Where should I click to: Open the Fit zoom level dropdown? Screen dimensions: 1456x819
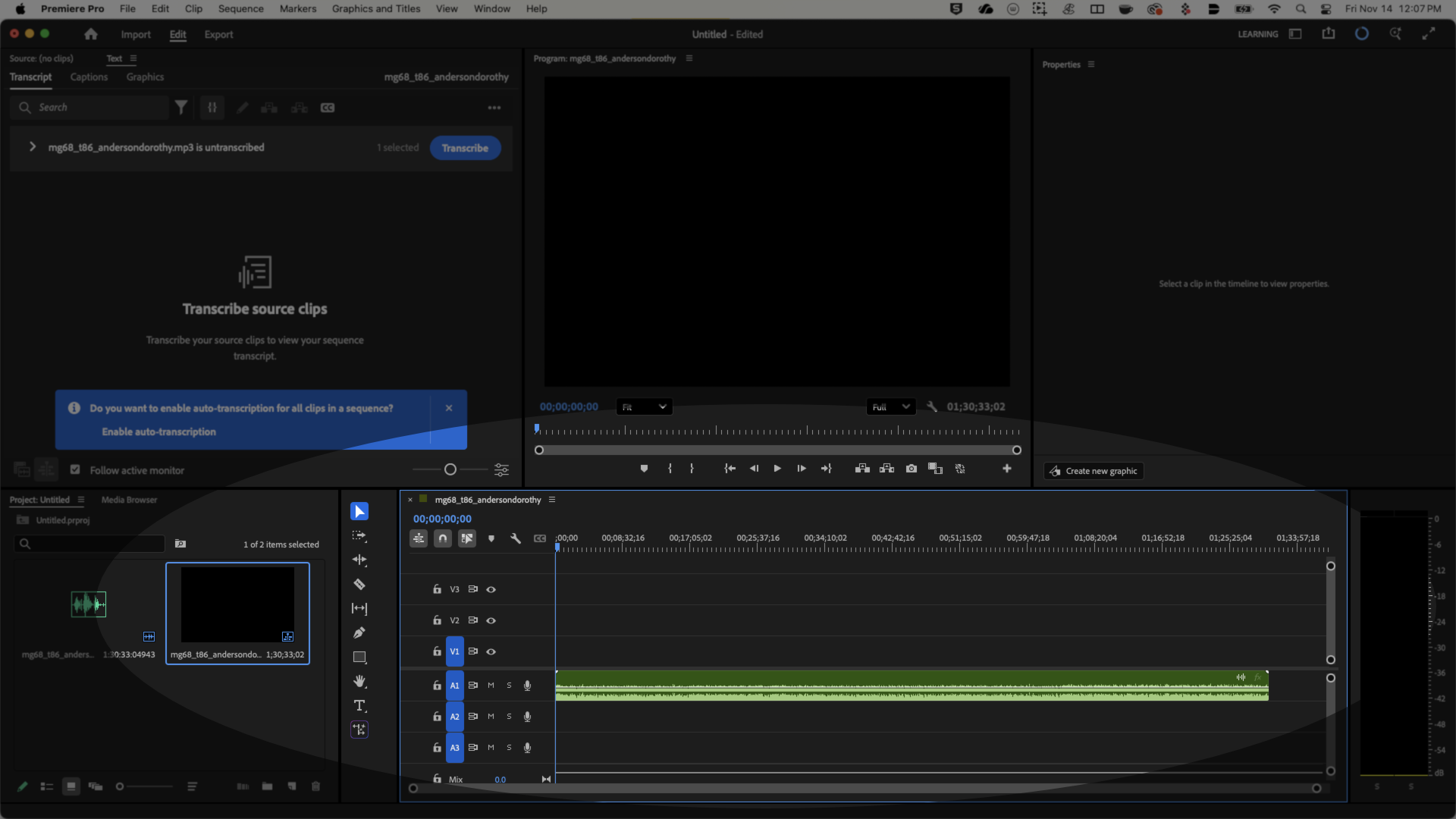click(644, 407)
